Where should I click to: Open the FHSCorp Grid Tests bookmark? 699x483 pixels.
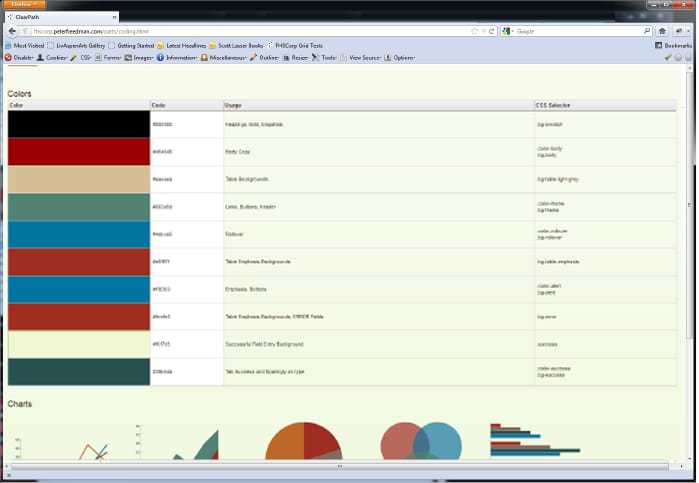point(295,45)
